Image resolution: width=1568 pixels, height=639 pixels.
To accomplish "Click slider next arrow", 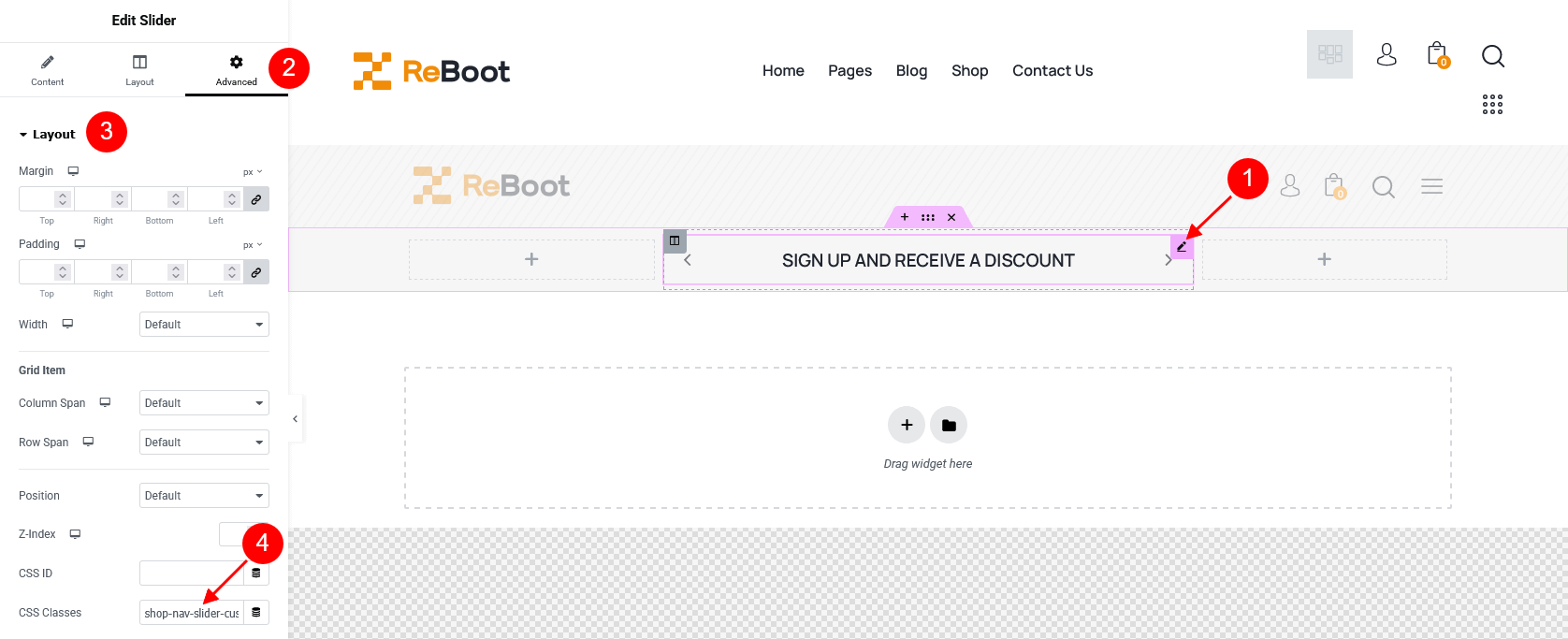I will [1168, 260].
